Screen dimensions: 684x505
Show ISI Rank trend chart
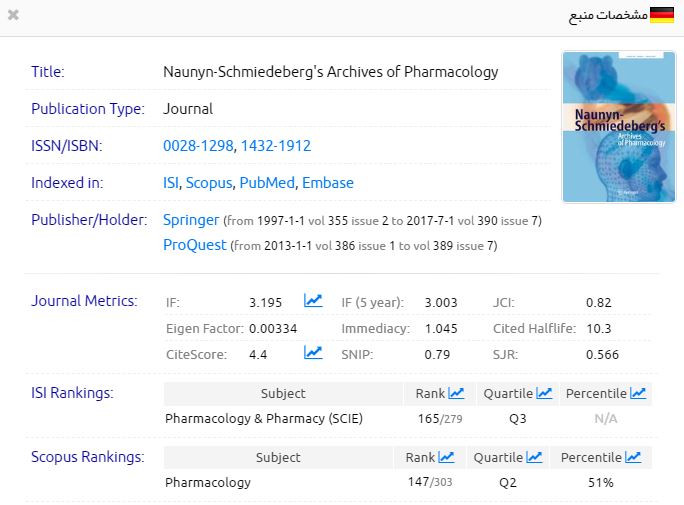click(x=456, y=393)
